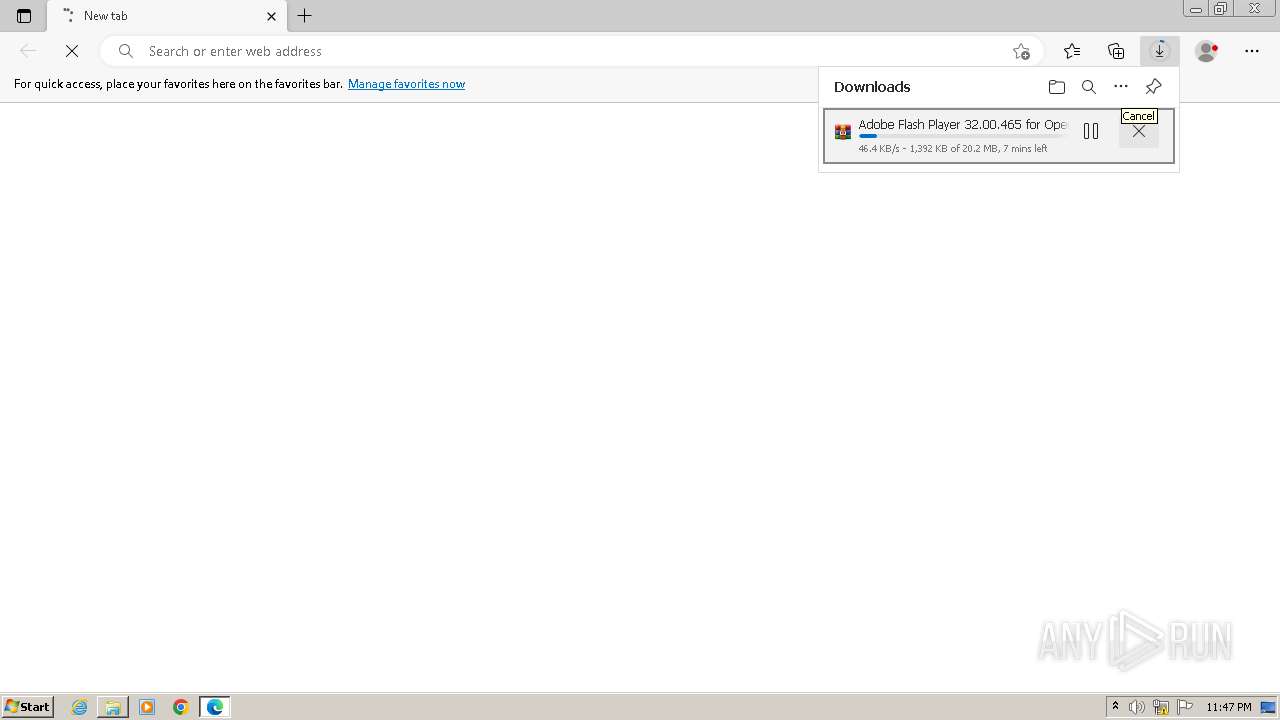Image resolution: width=1280 pixels, height=720 pixels.
Task: Open a new tab with plus button
Action: coord(305,16)
